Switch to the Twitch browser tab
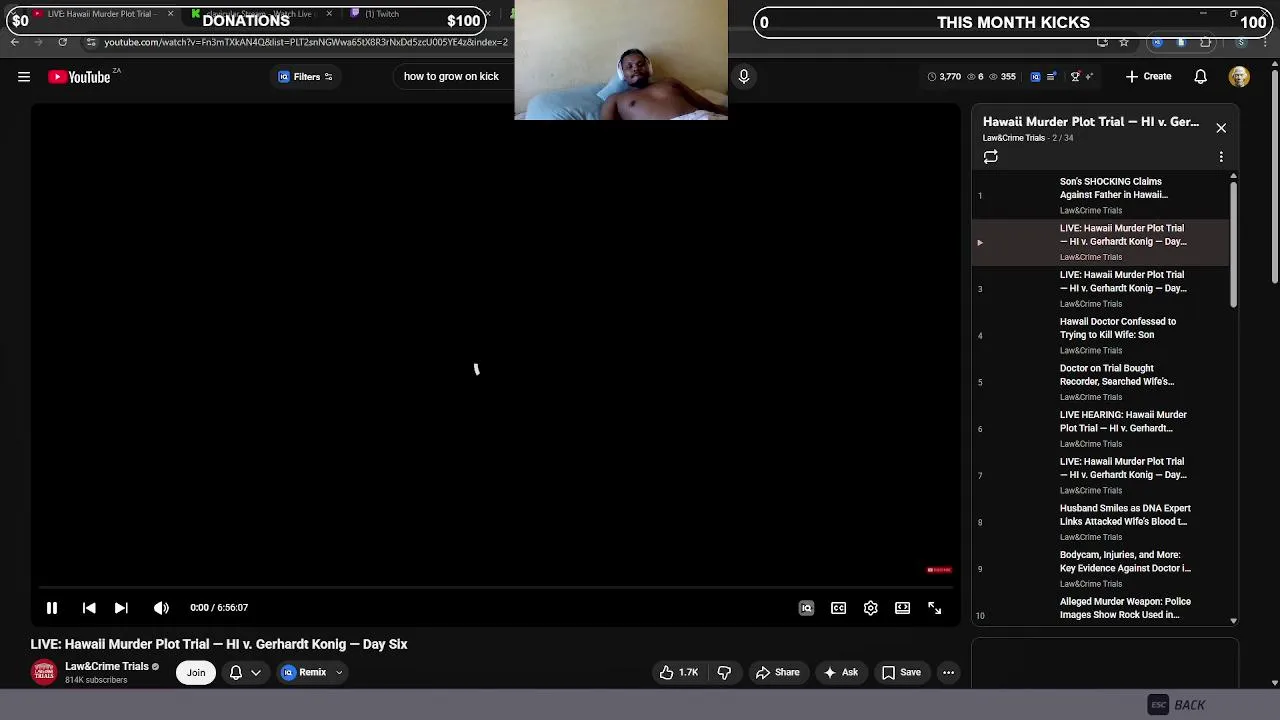Screen dimensions: 1280x720 coord(382,14)
